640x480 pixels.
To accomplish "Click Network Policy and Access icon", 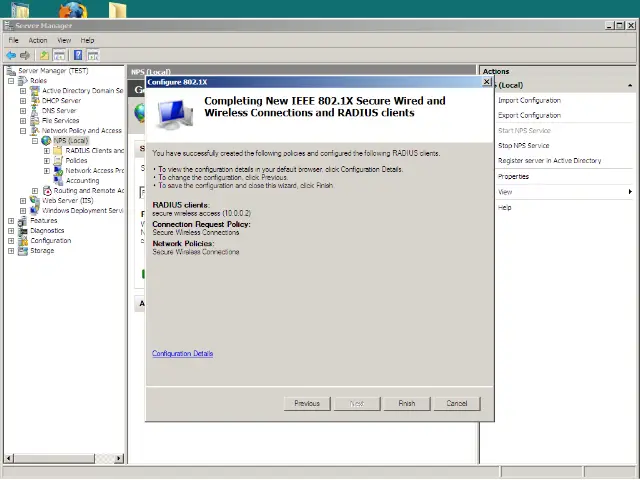I will click(35, 131).
